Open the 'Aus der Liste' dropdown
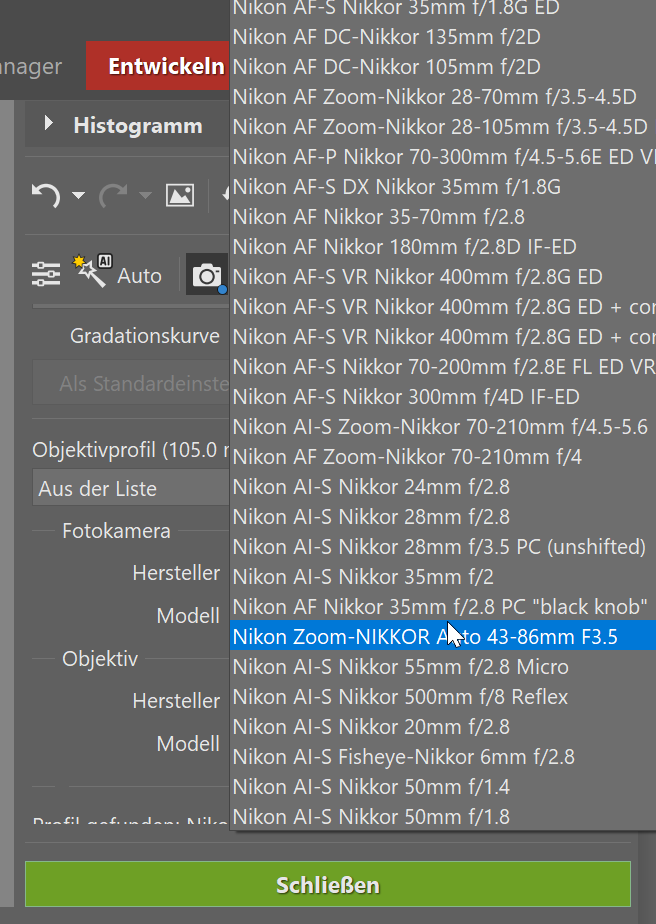The width and height of the screenshot is (656, 924). click(131, 489)
